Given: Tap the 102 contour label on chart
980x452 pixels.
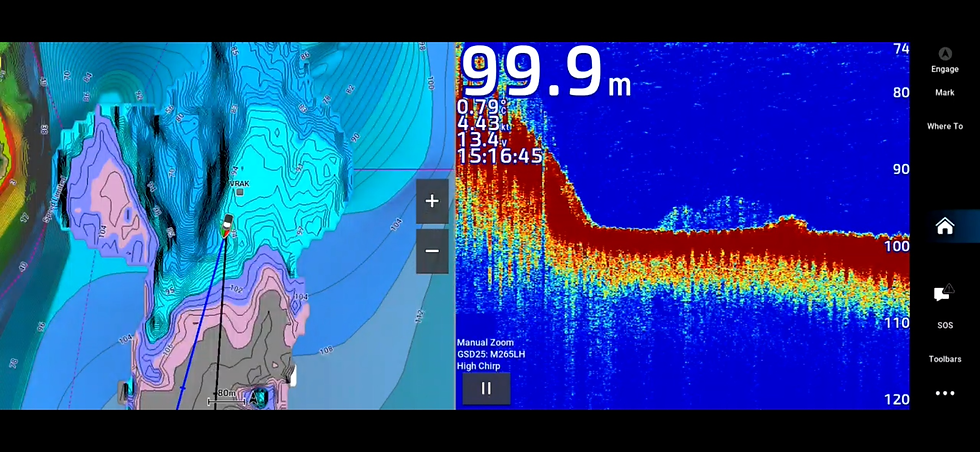Looking at the screenshot, I should point(236,289).
